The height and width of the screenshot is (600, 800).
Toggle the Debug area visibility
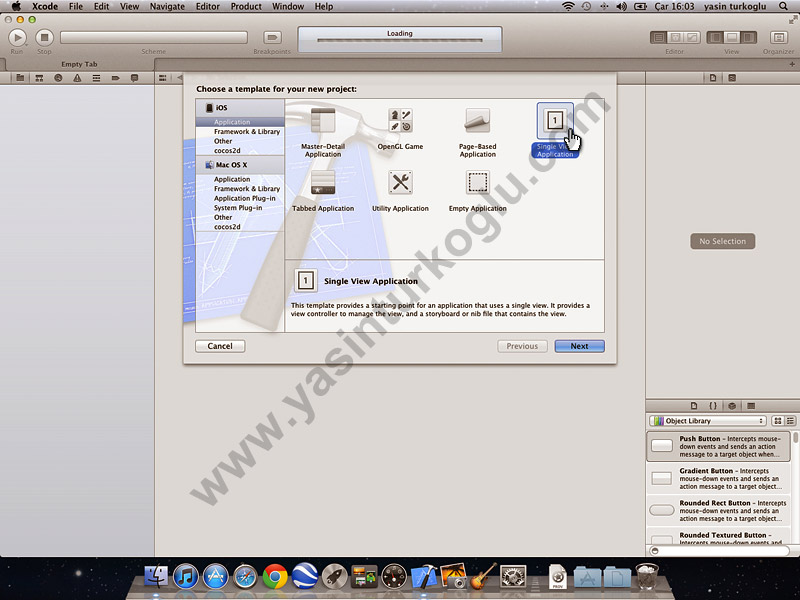[732, 37]
